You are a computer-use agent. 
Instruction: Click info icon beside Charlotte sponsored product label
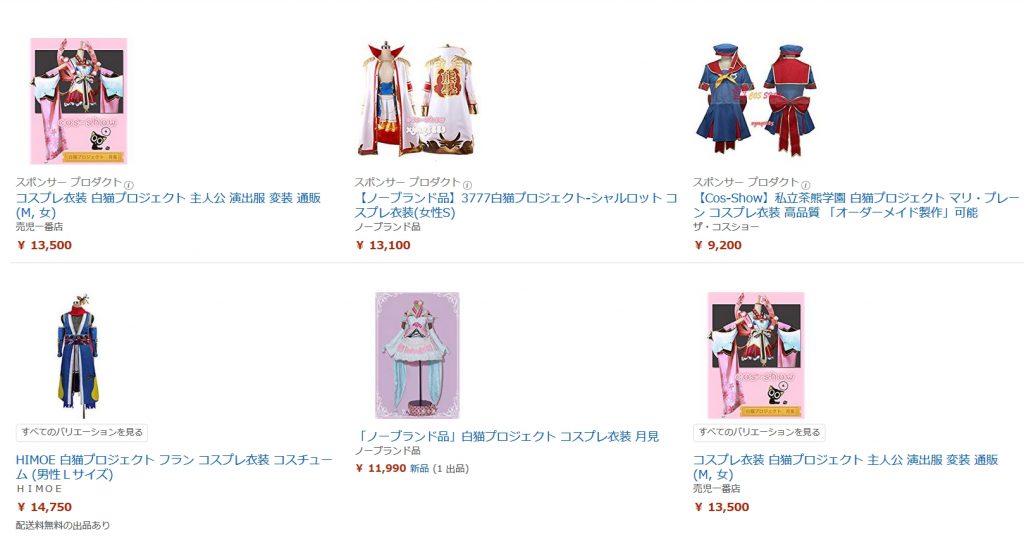[x=467, y=185]
